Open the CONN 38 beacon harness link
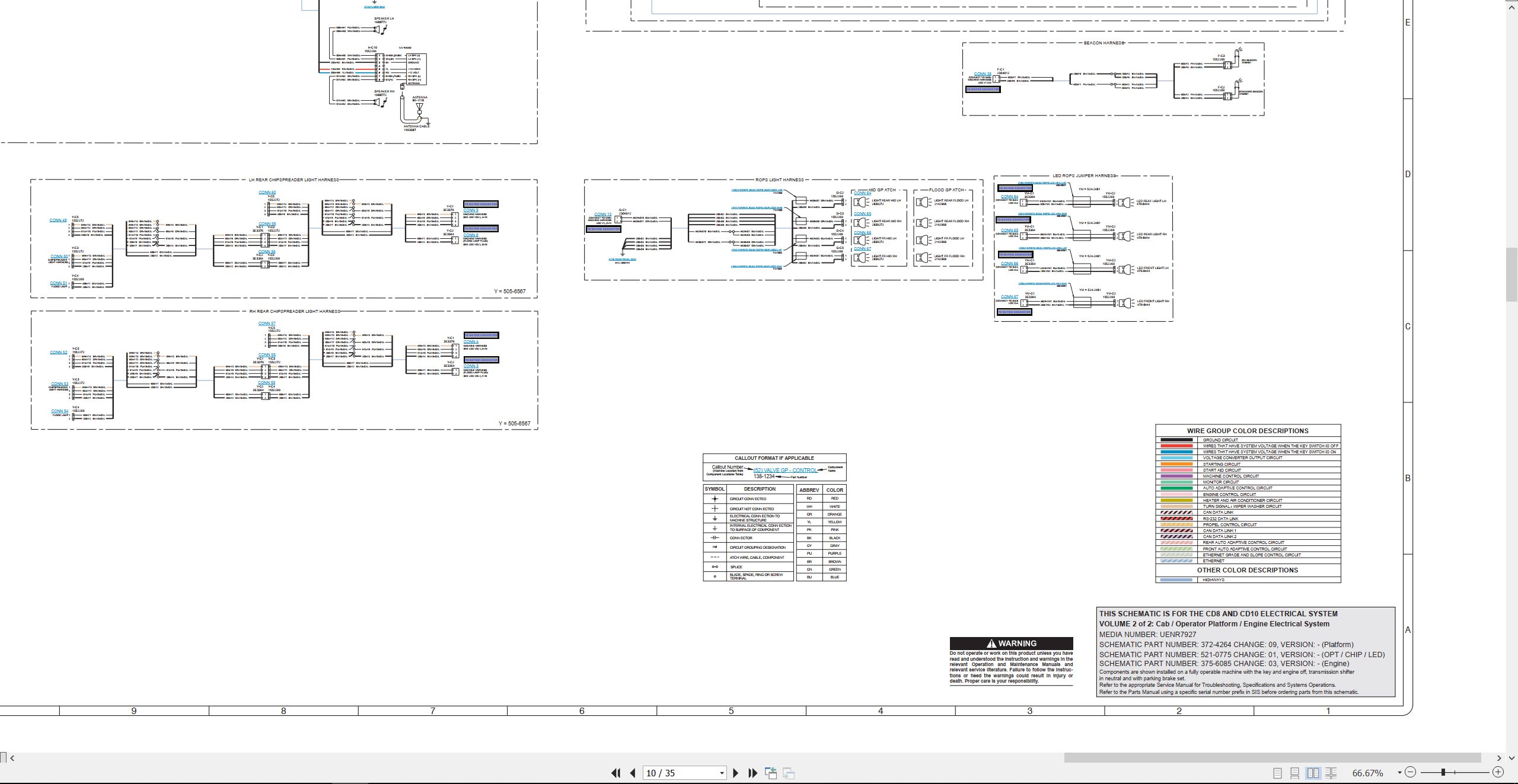This screenshot has width=1518, height=784. tap(983, 74)
